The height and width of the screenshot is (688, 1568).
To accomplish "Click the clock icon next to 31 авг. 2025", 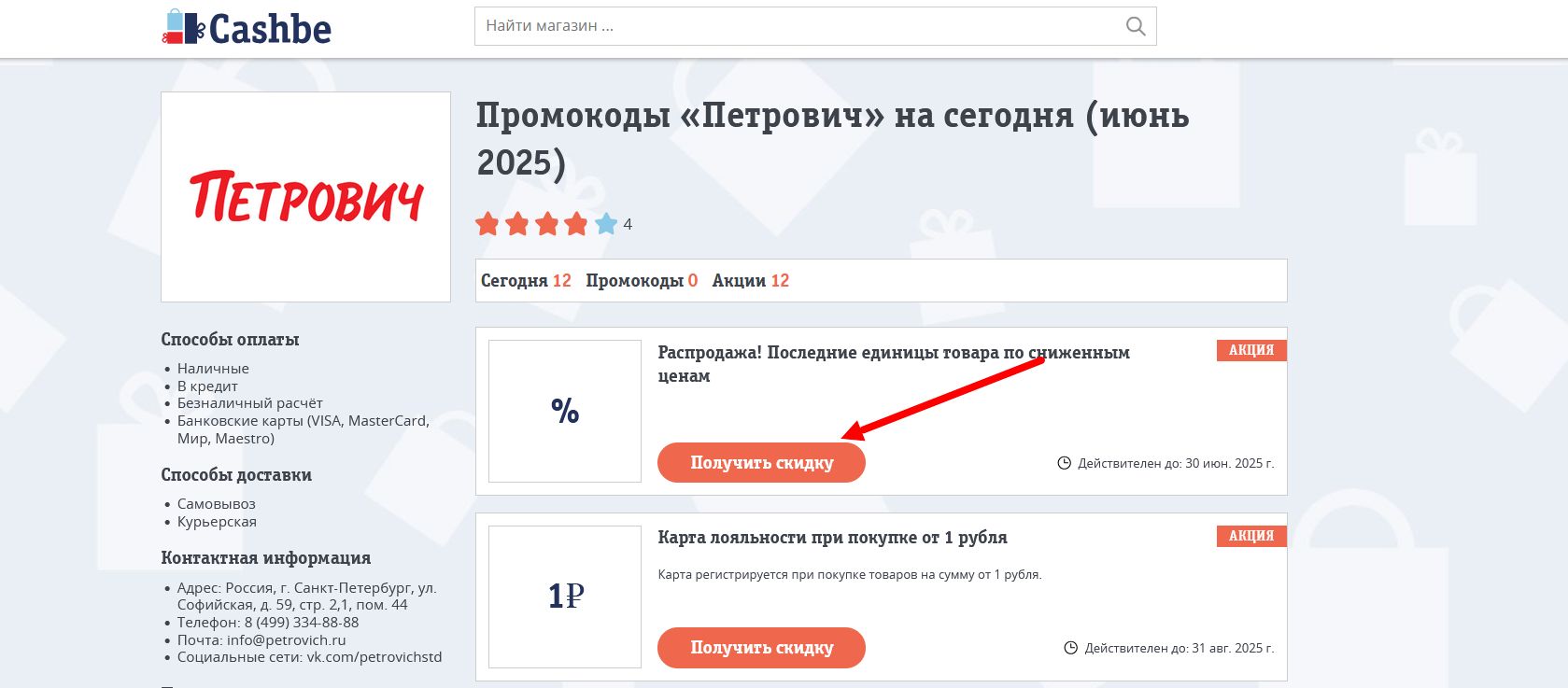I will (x=1070, y=648).
